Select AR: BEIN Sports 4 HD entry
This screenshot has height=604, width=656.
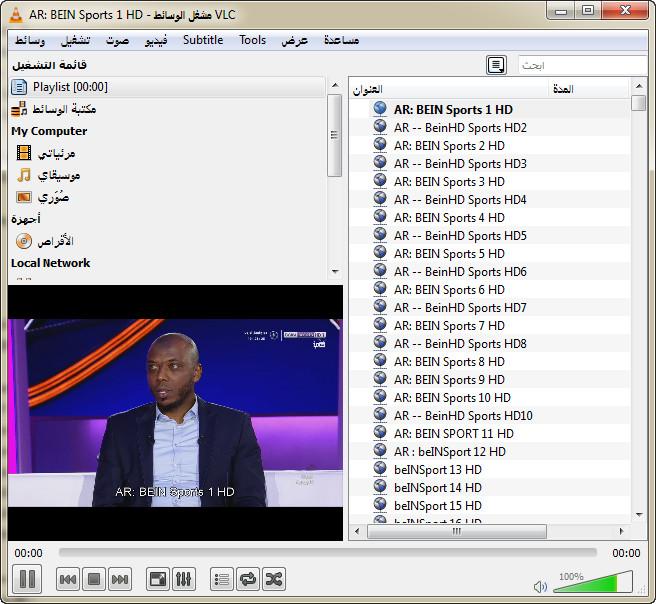click(449, 218)
